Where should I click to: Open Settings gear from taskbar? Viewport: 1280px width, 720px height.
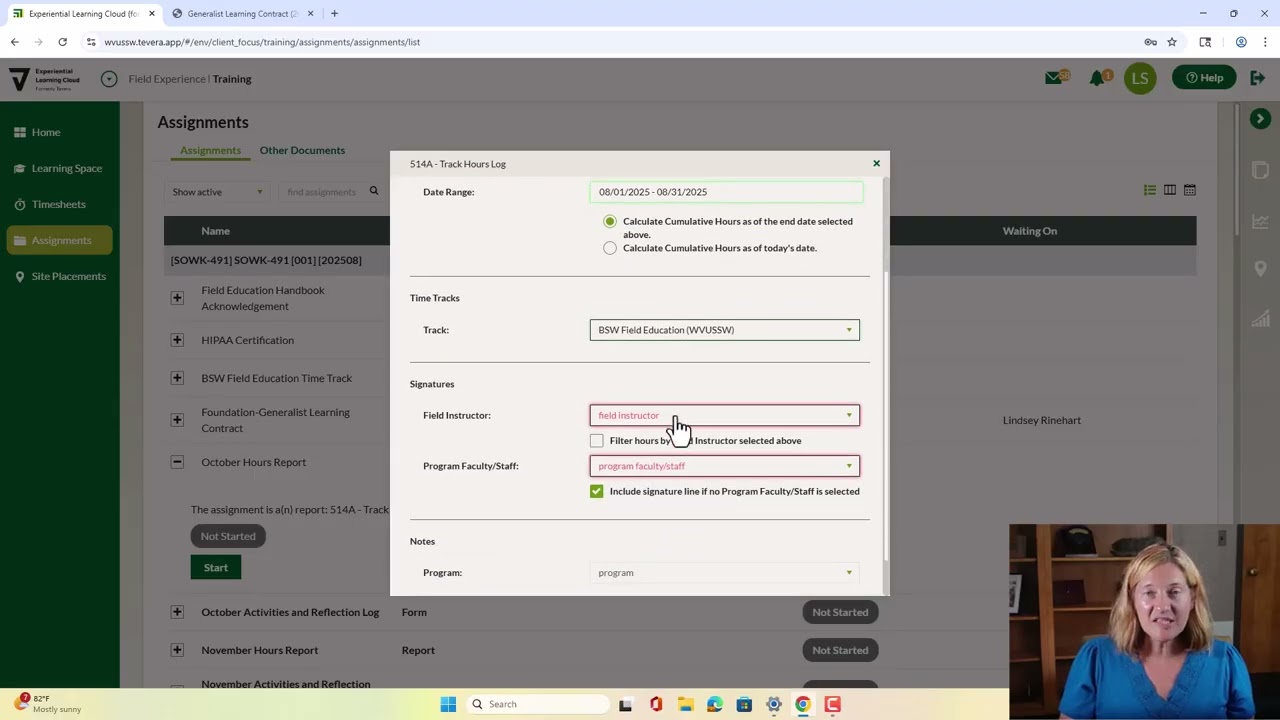773,704
